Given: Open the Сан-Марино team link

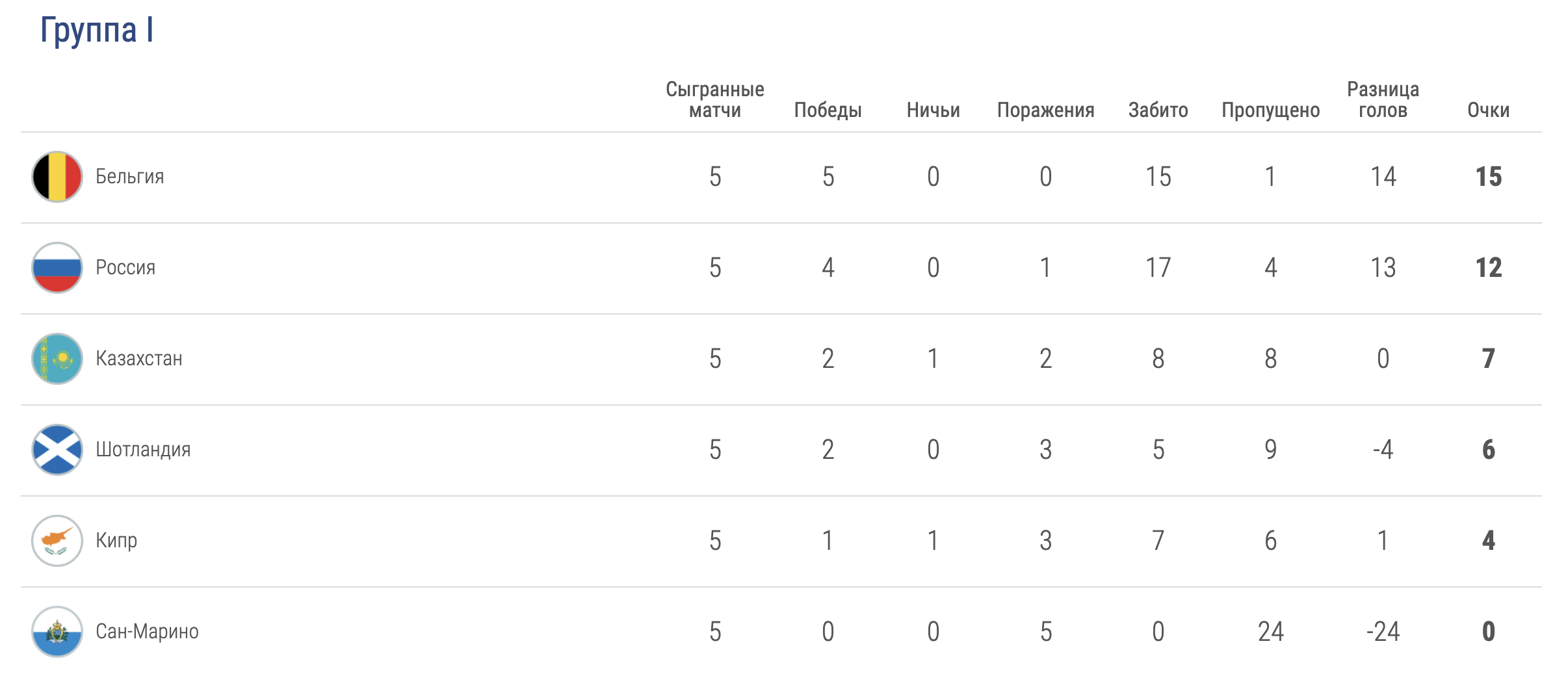Looking at the screenshot, I should coord(147,632).
